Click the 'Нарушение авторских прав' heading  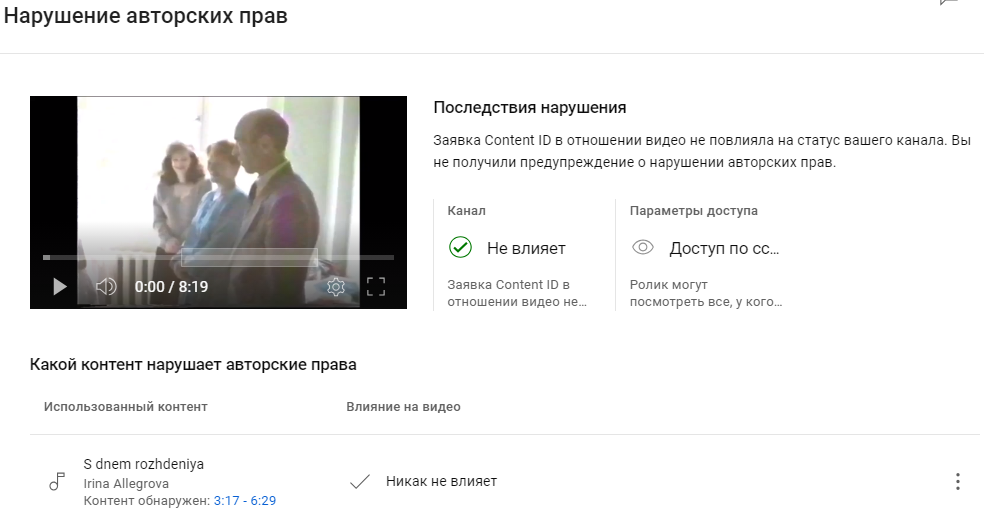[x=146, y=16]
